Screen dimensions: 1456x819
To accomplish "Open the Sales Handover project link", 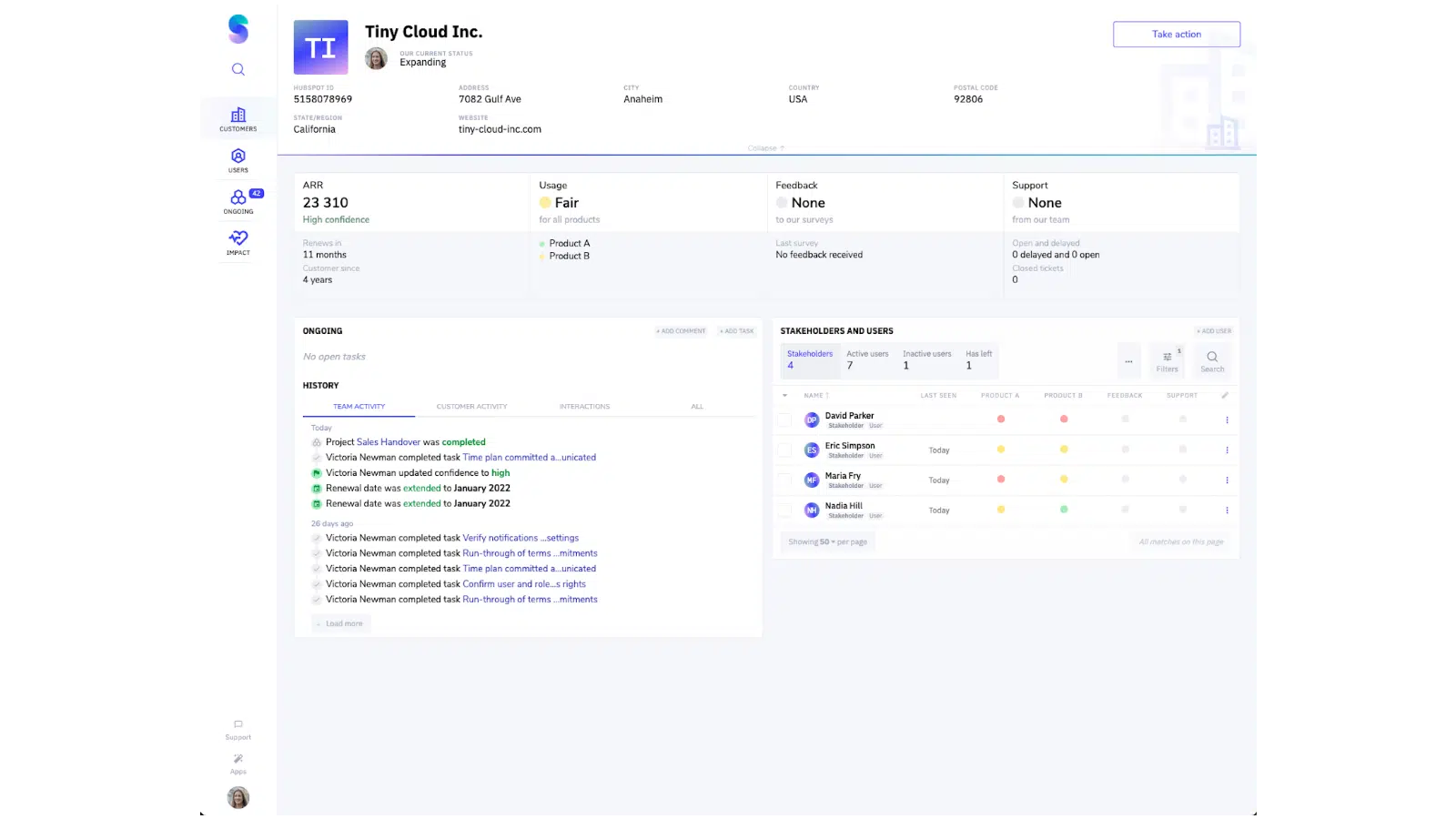I will (x=387, y=441).
